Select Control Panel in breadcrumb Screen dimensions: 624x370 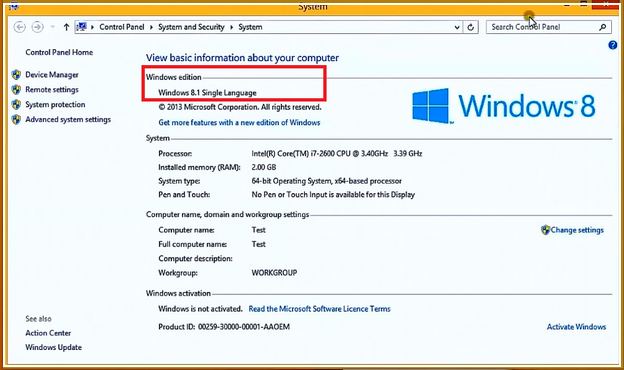click(x=122, y=27)
